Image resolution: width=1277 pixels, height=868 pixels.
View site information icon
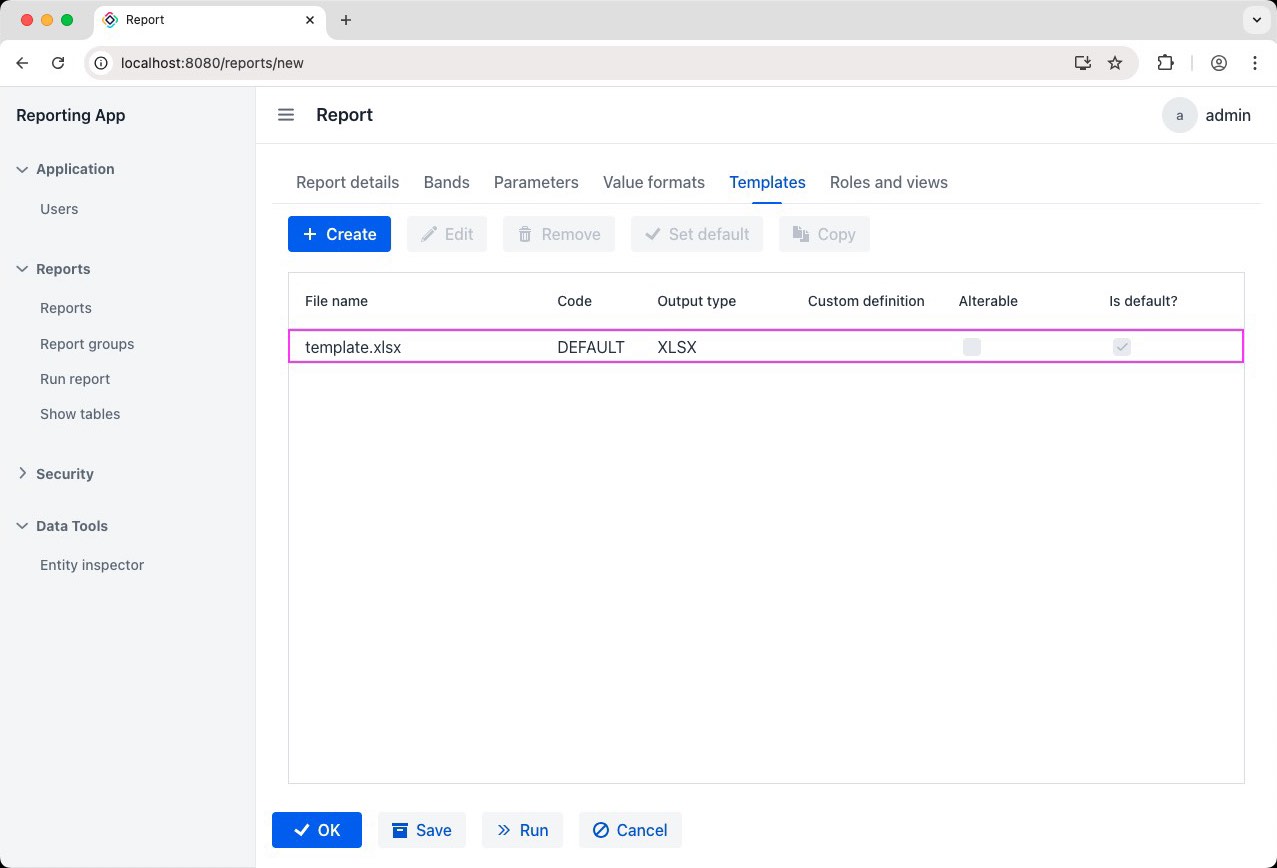[100, 63]
